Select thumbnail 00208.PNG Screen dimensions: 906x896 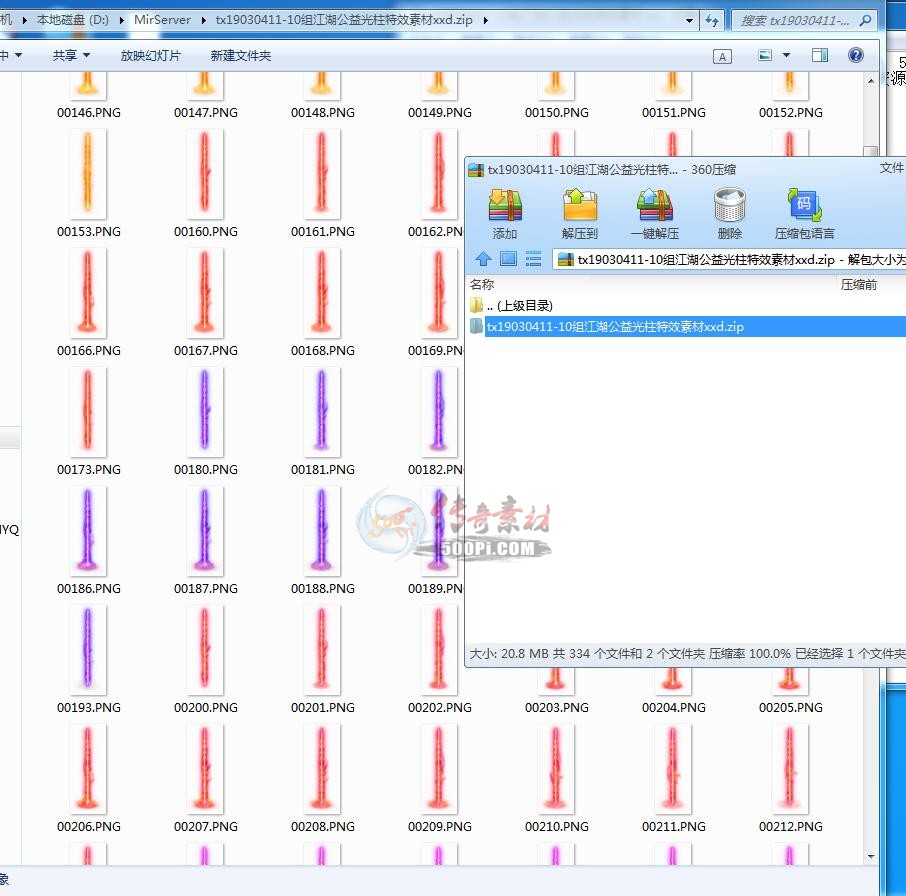pyautogui.click(x=322, y=768)
